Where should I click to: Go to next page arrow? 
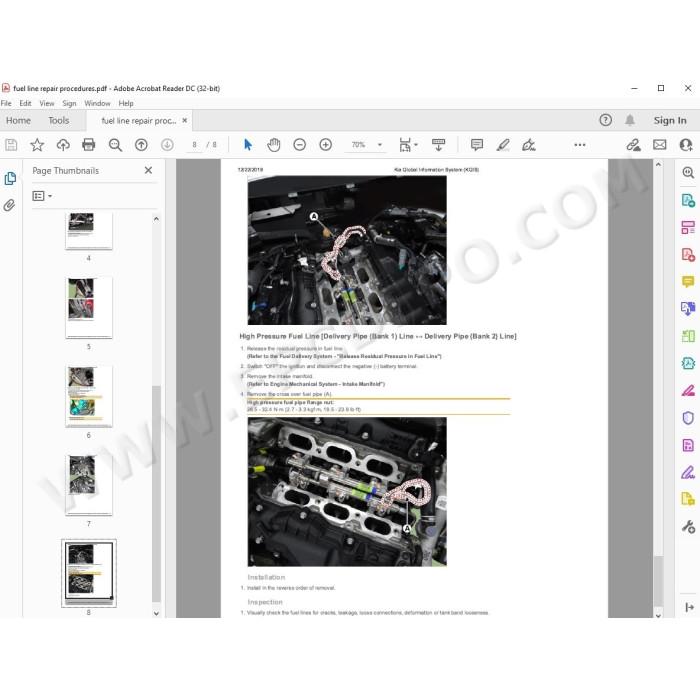167,145
